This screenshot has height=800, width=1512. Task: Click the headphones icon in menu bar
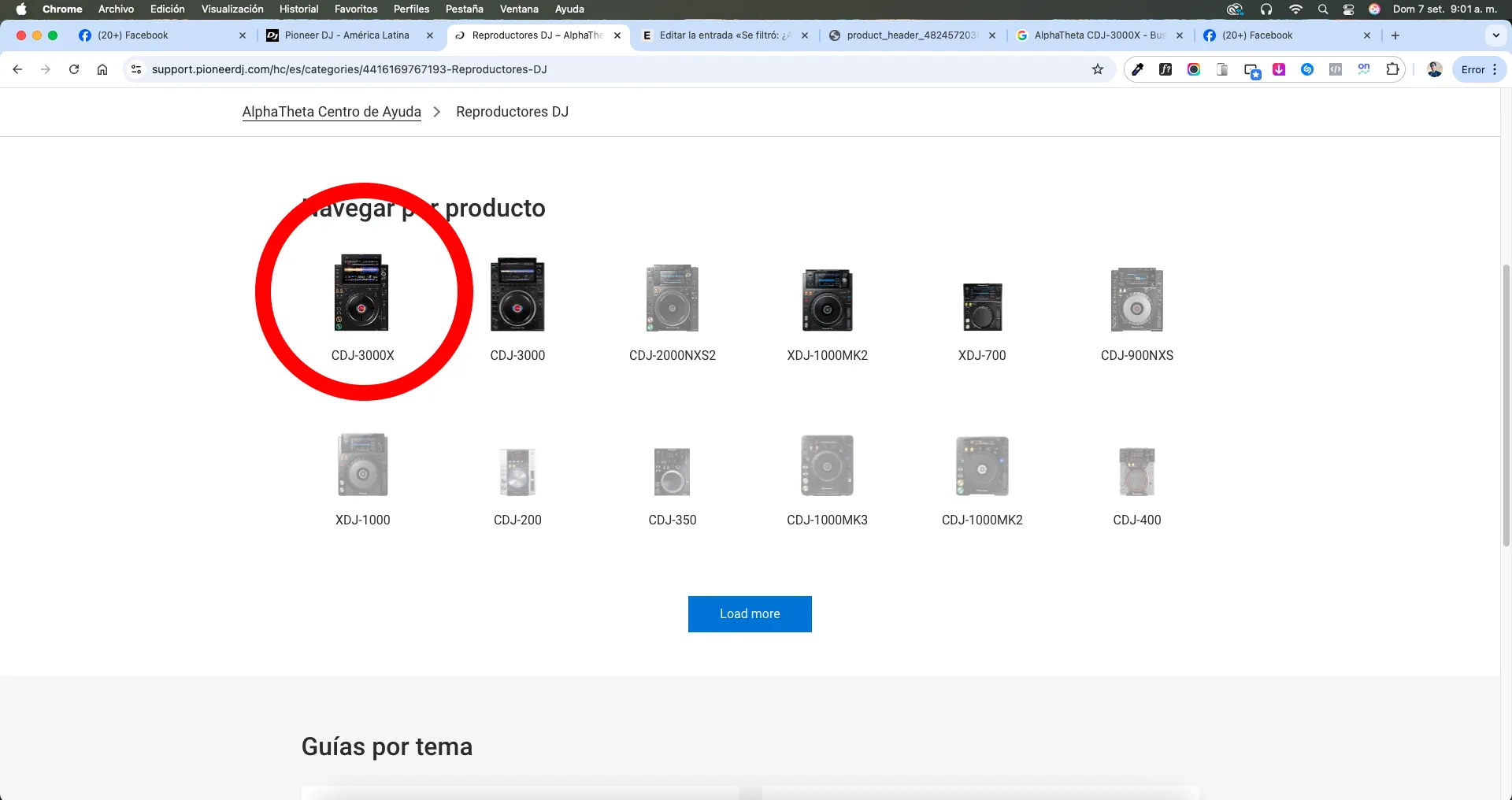pyautogui.click(x=1266, y=9)
